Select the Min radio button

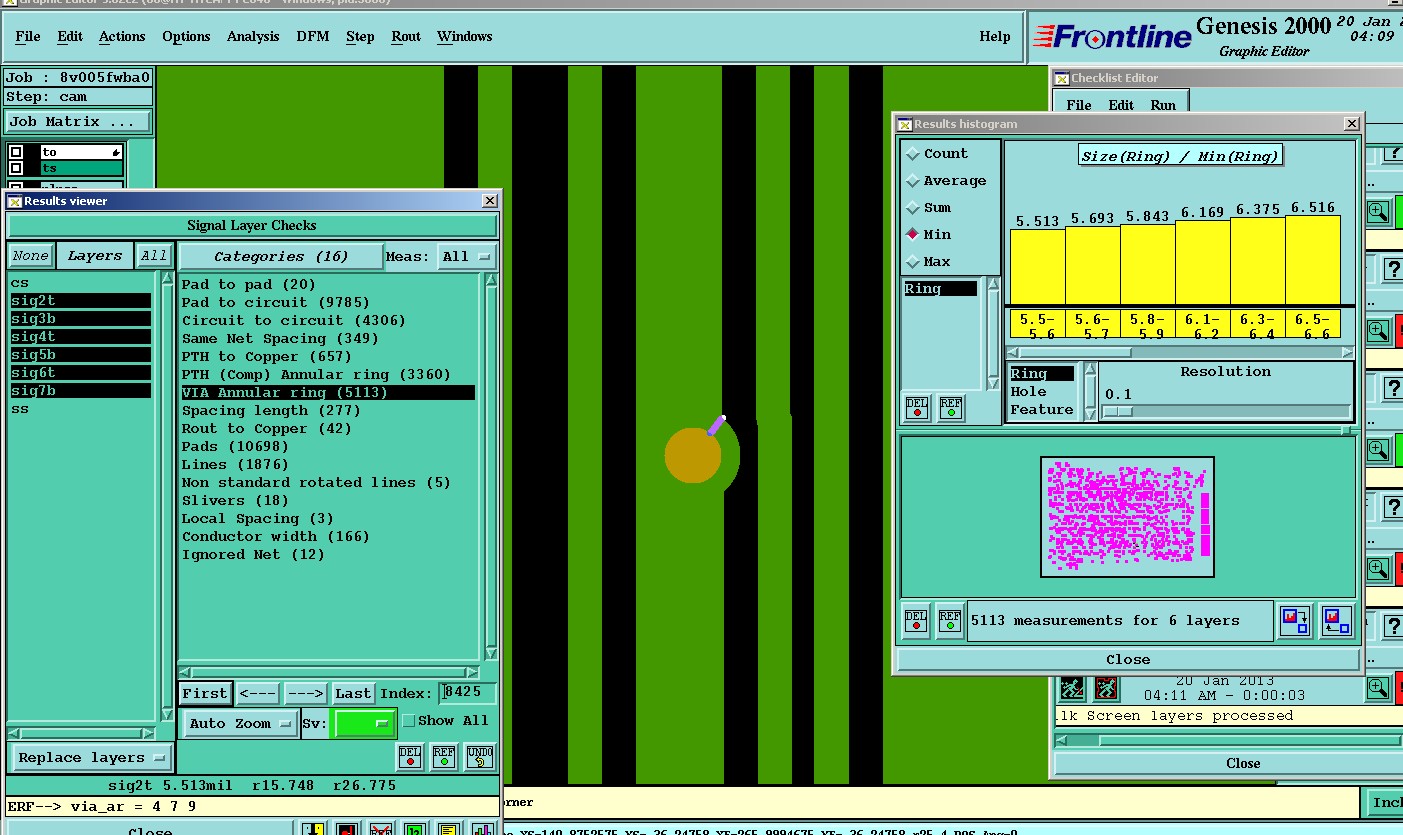point(913,235)
